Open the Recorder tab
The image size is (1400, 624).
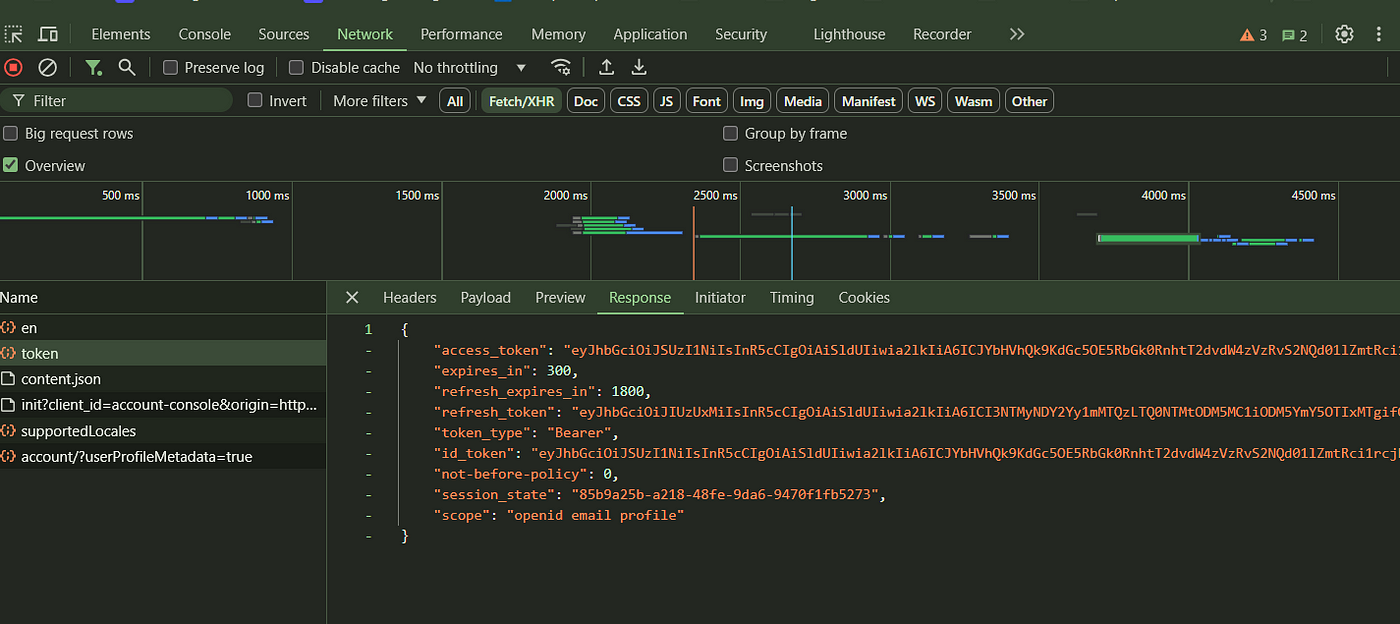point(942,34)
